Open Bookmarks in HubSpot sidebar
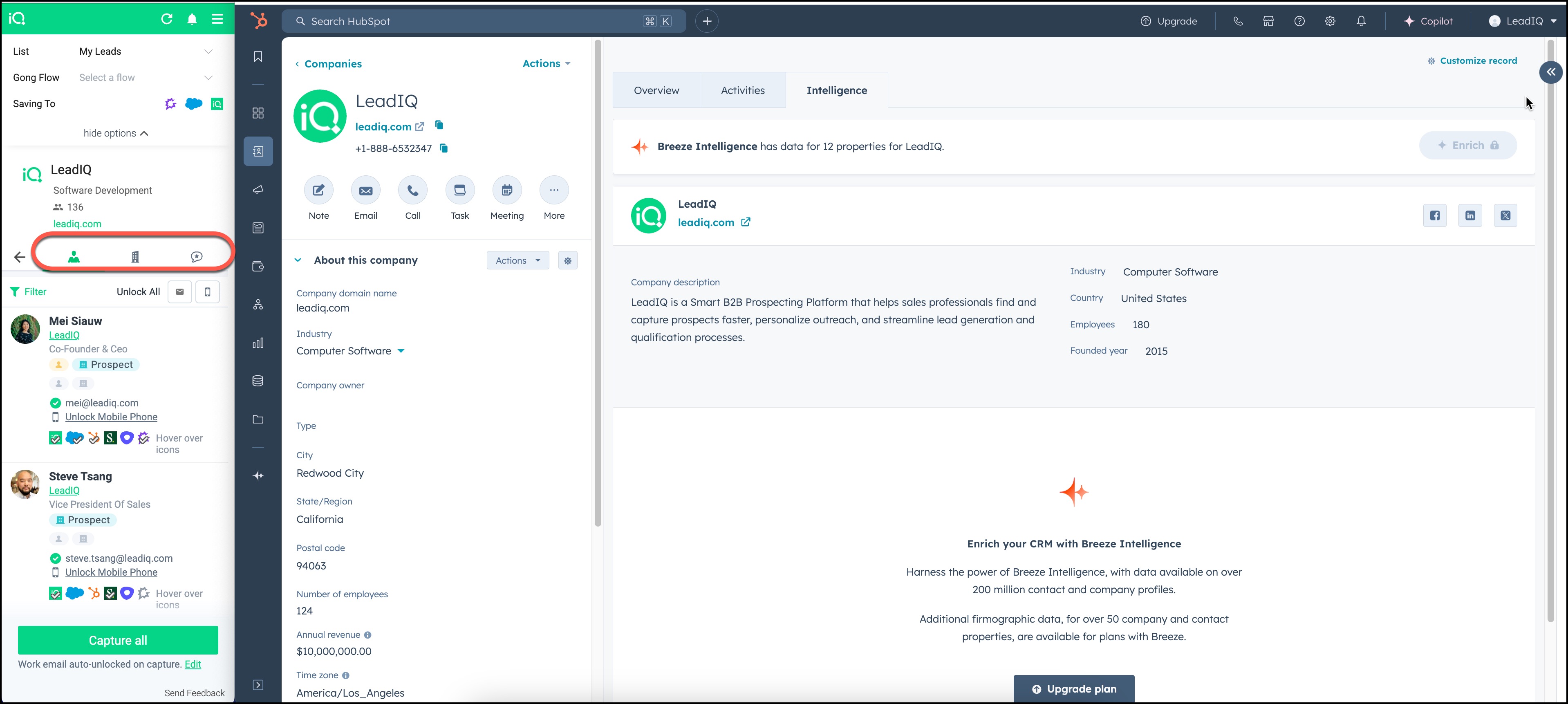1568x704 pixels. point(258,57)
